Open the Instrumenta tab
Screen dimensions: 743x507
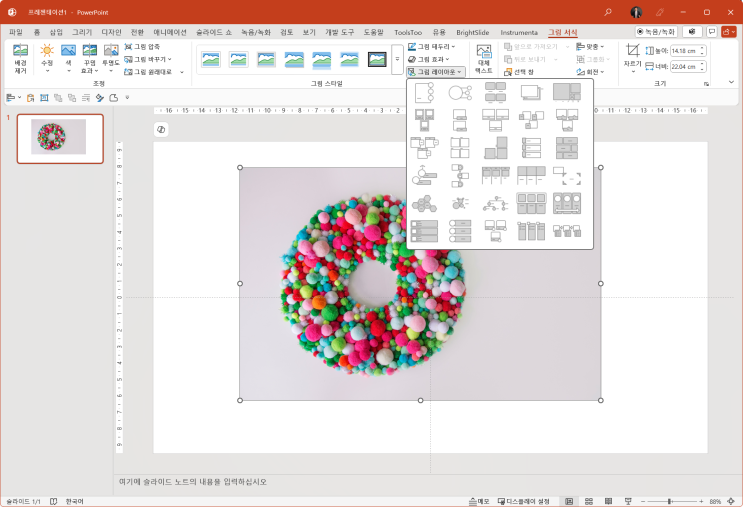coord(519,32)
